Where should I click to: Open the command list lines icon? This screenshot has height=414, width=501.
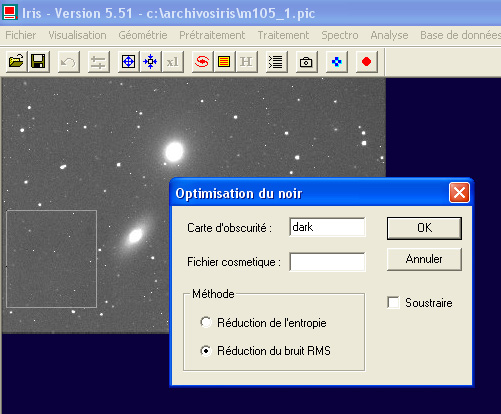pyautogui.click(x=276, y=62)
